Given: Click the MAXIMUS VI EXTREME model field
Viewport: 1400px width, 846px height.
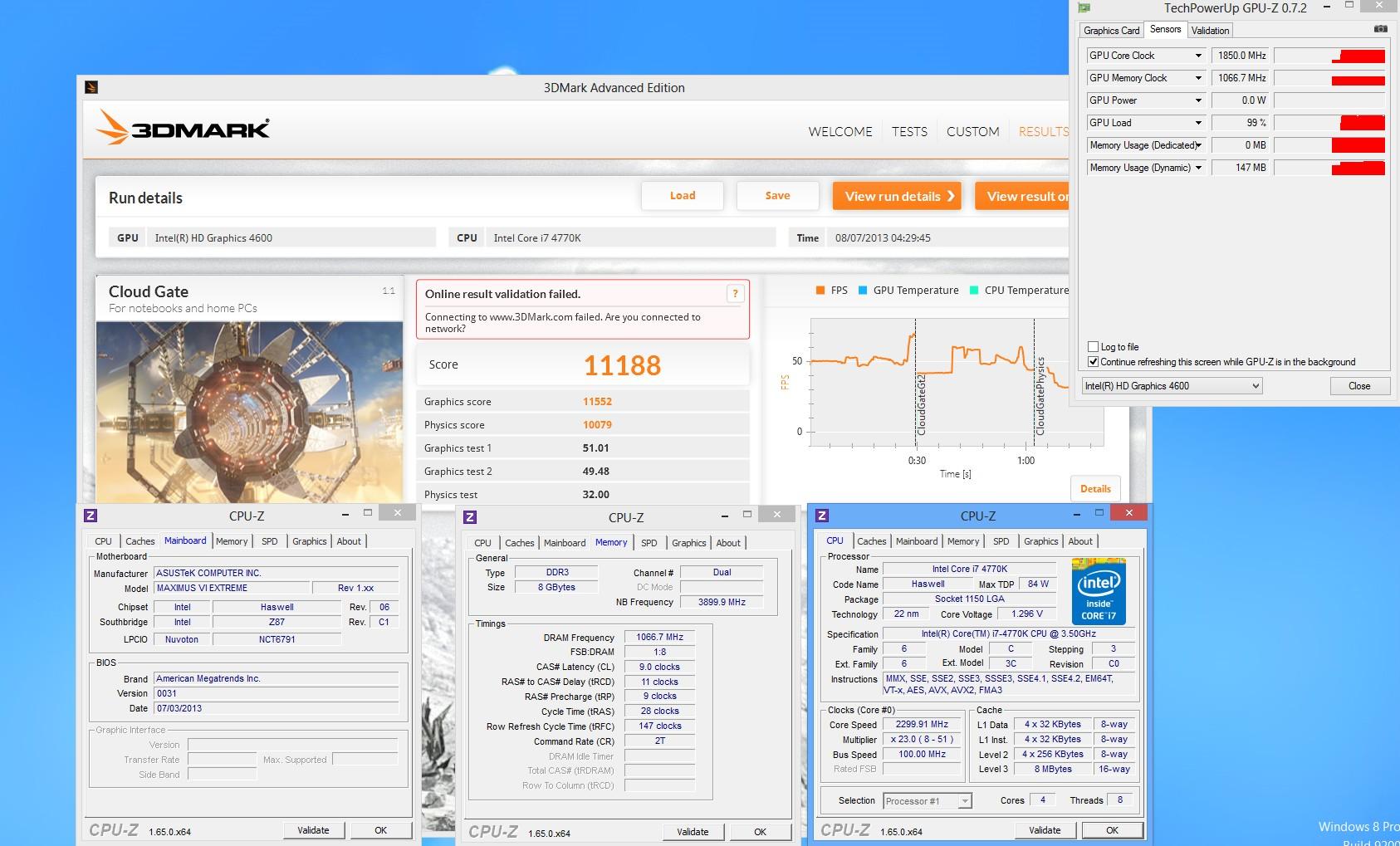Looking at the screenshot, I should [232, 589].
